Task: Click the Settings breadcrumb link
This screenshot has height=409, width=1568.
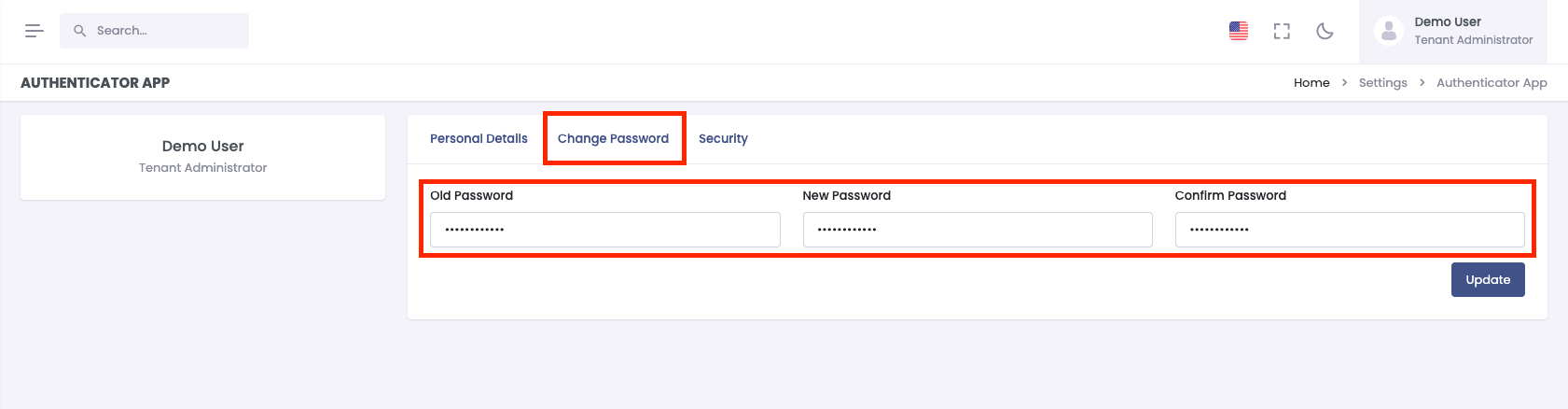Action: click(x=1382, y=83)
